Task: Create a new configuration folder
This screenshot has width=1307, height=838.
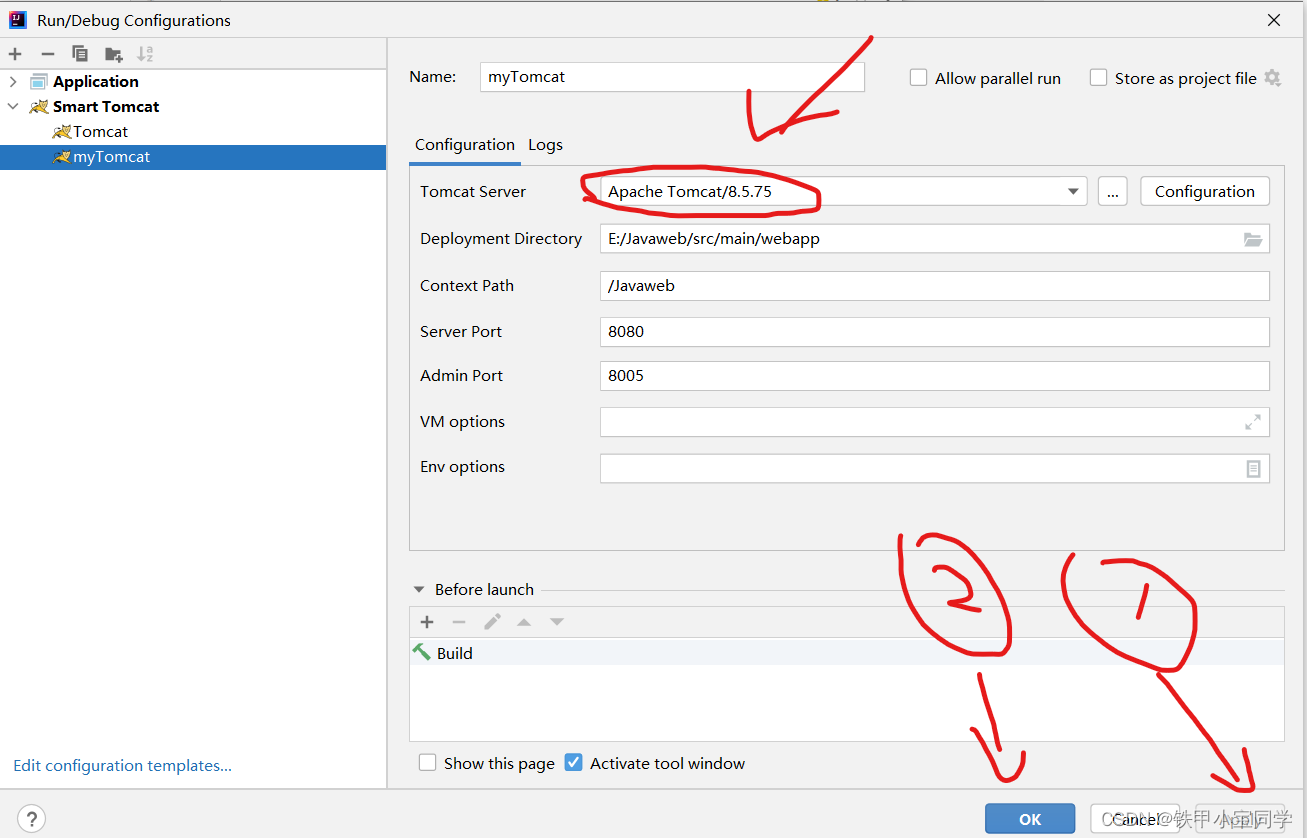Action: (113, 54)
